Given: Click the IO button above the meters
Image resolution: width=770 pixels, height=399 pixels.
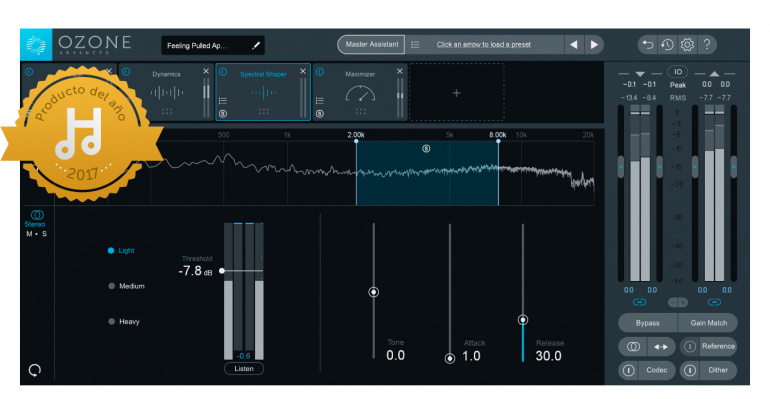Looking at the screenshot, I should pos(678,72).
